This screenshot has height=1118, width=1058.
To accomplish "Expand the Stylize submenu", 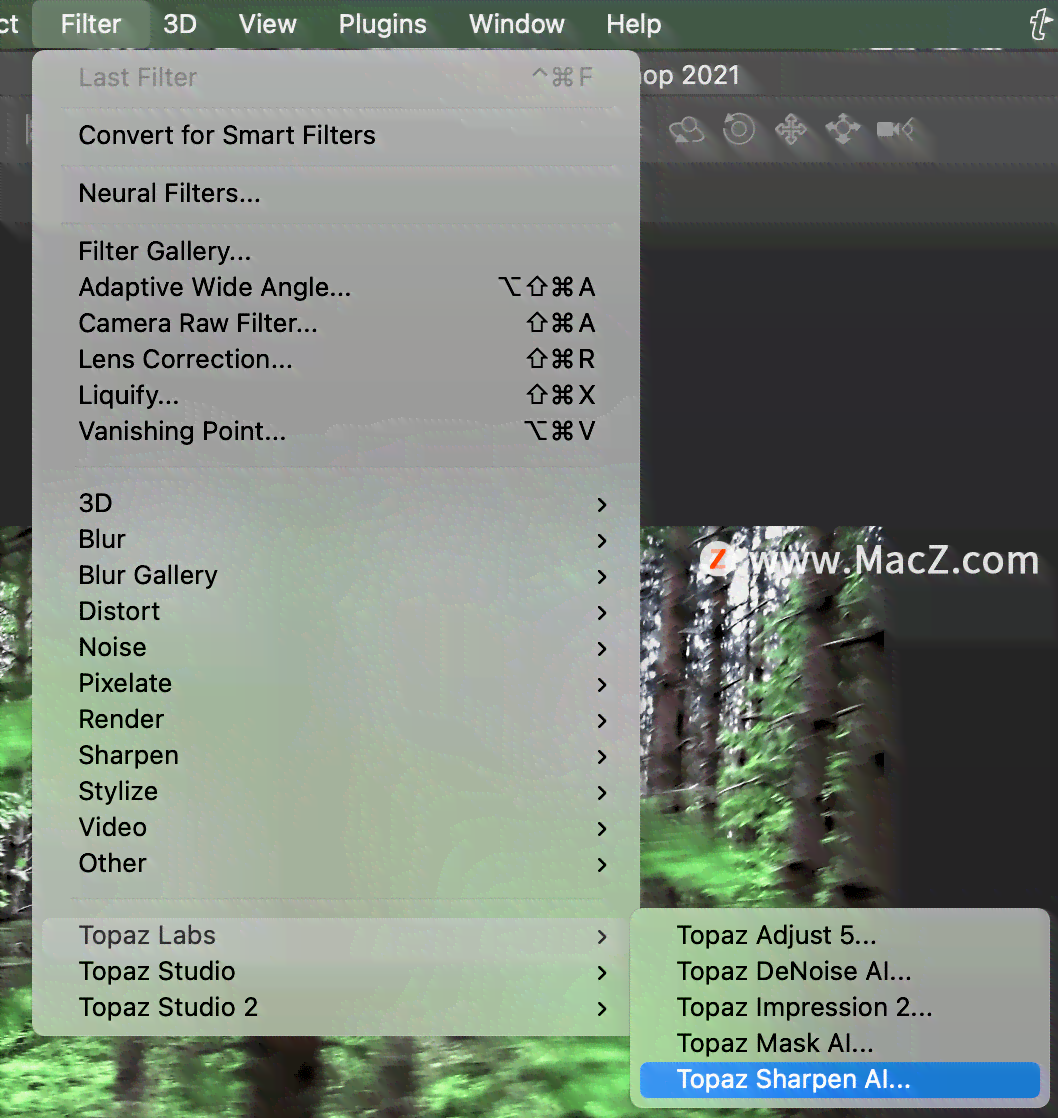I will pos(335,791).
